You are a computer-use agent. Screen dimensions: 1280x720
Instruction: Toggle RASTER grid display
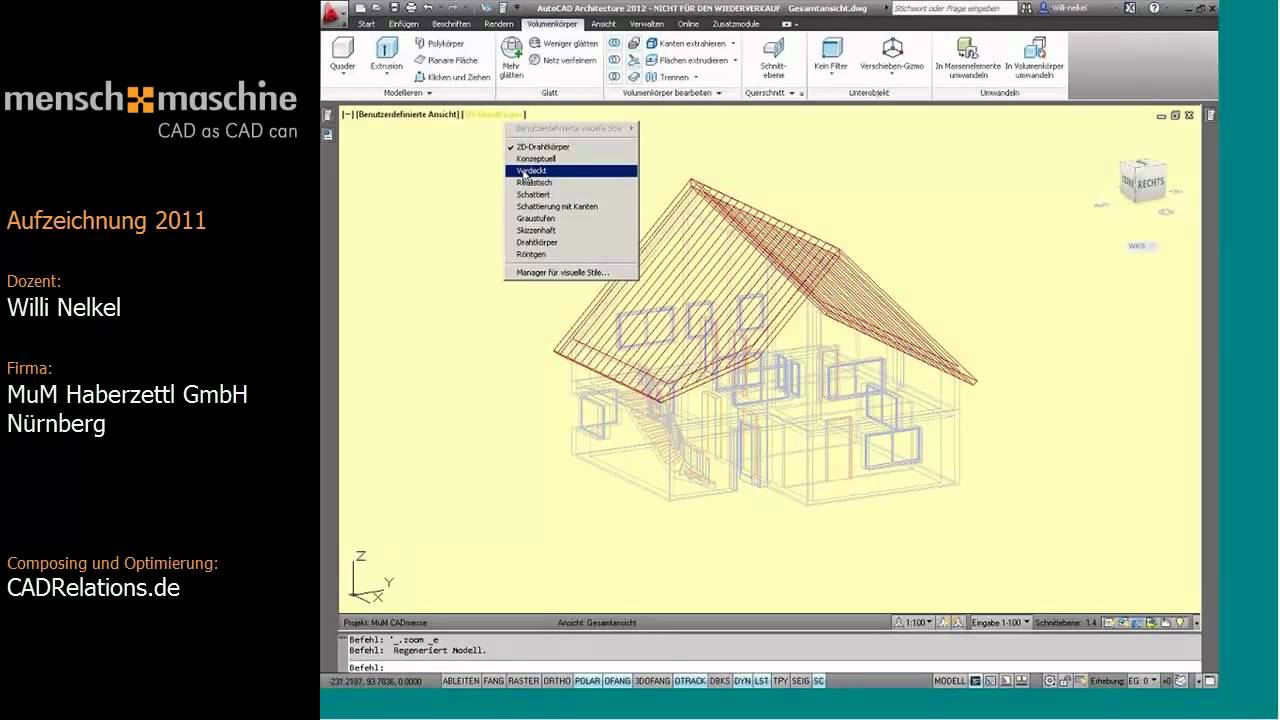(523, 681)
